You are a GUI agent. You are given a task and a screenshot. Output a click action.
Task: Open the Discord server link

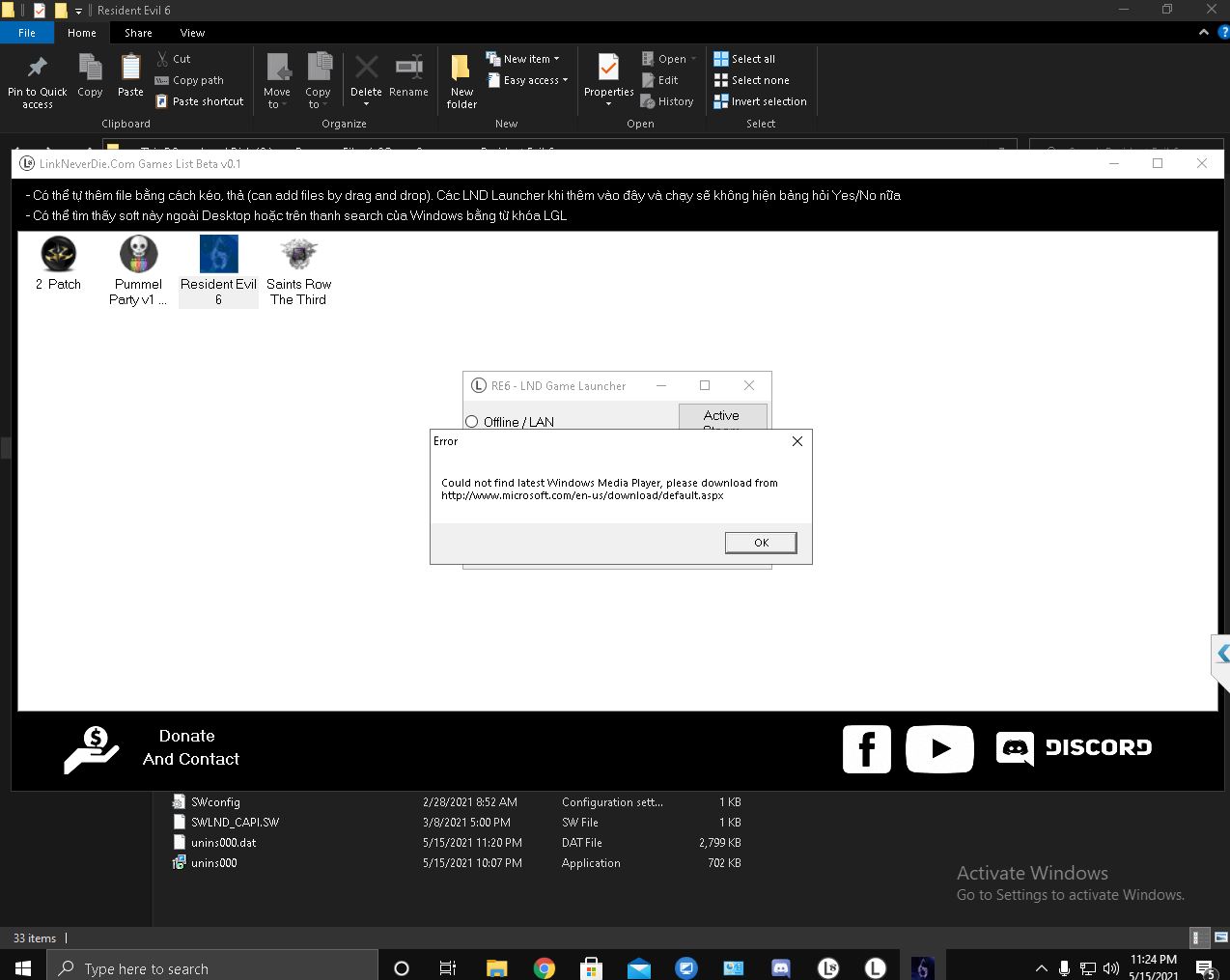(1074, 748)
